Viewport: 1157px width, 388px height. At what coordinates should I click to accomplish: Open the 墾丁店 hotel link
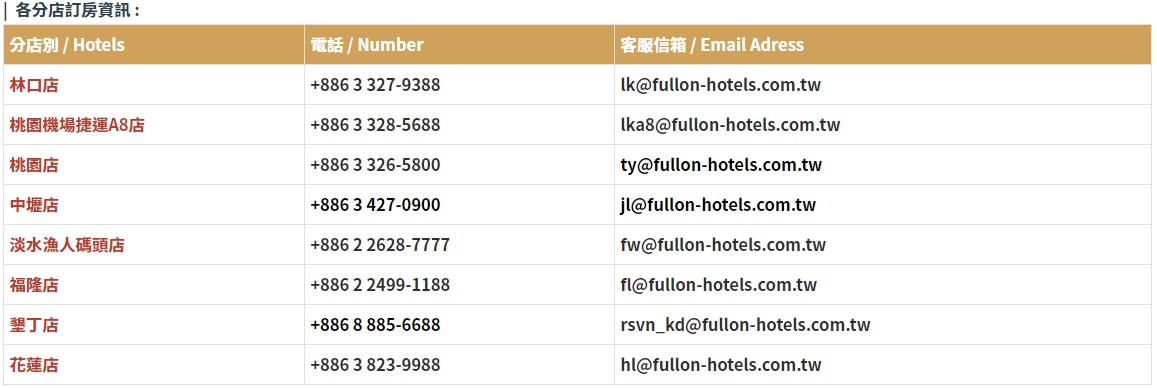coord(34,325)
